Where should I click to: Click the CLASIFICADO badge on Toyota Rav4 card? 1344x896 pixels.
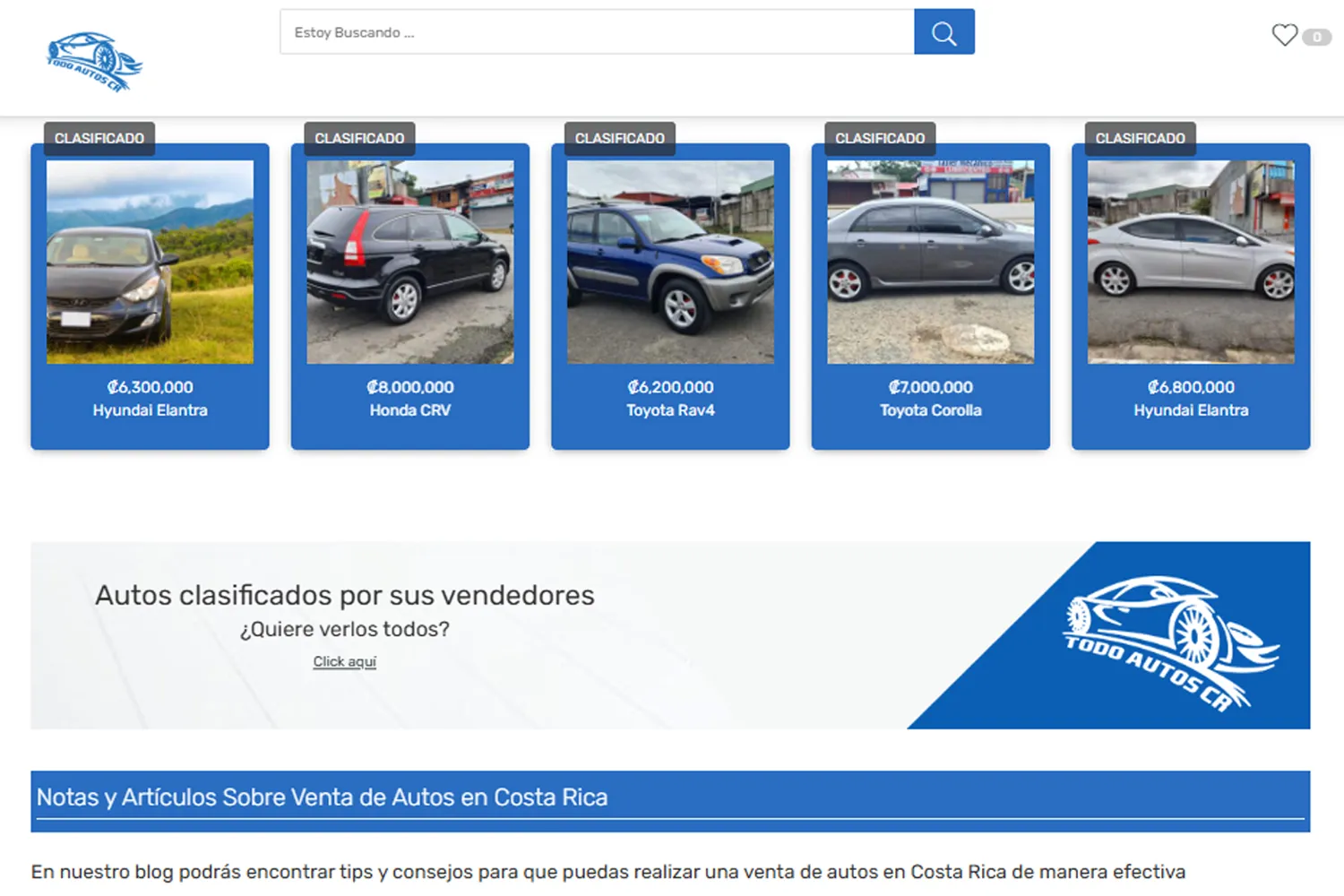coord(620,138)
